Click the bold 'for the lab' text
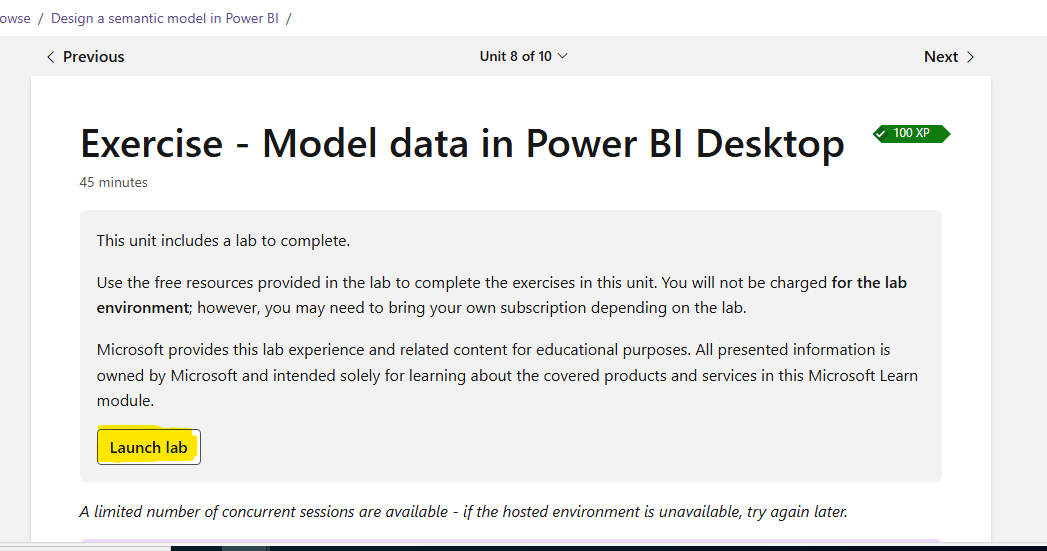This screenshot has height=551, width=1047. point(869,283)
